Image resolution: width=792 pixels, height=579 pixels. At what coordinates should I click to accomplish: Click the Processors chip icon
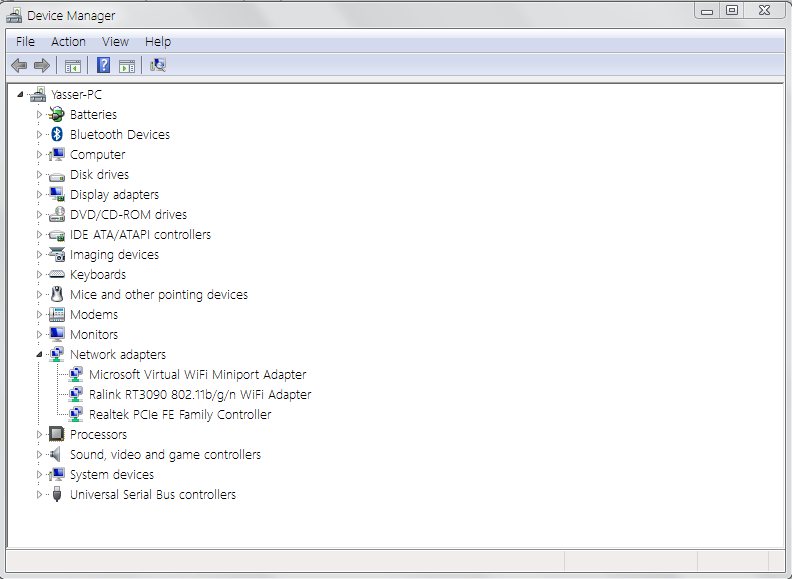(x=57, y=434)
